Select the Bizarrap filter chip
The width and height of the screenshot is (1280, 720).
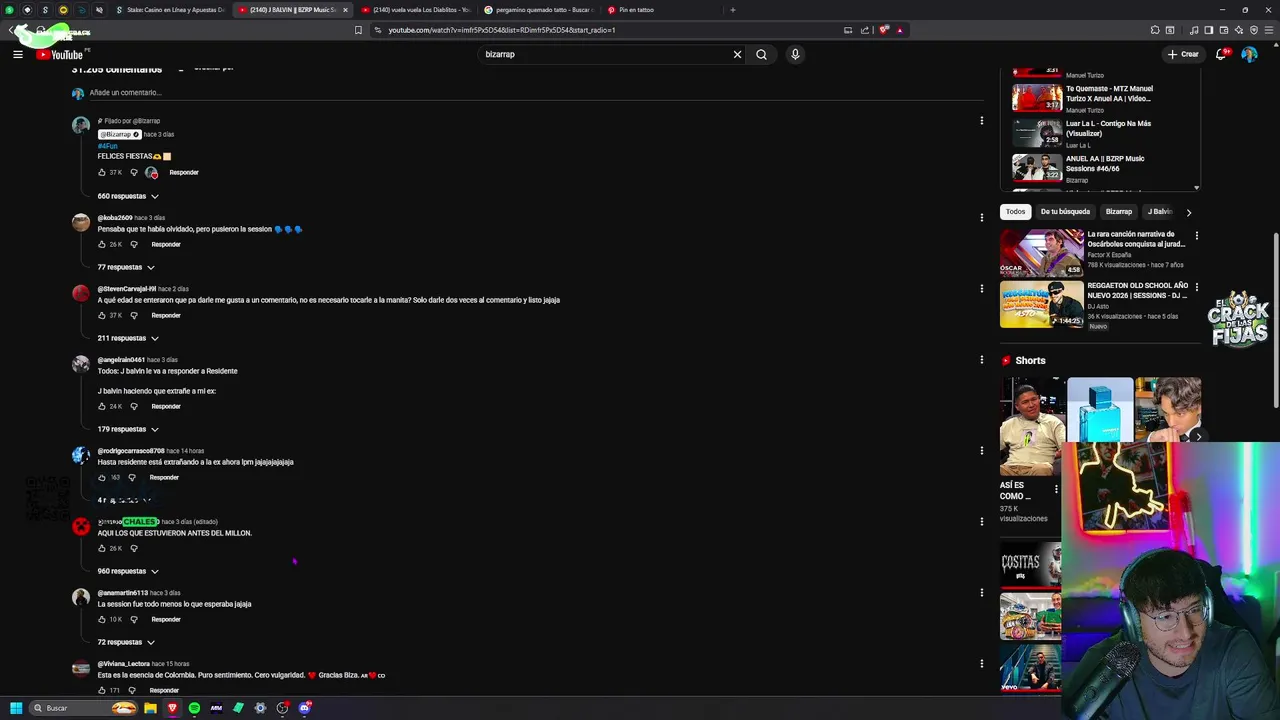point(1119,212)
